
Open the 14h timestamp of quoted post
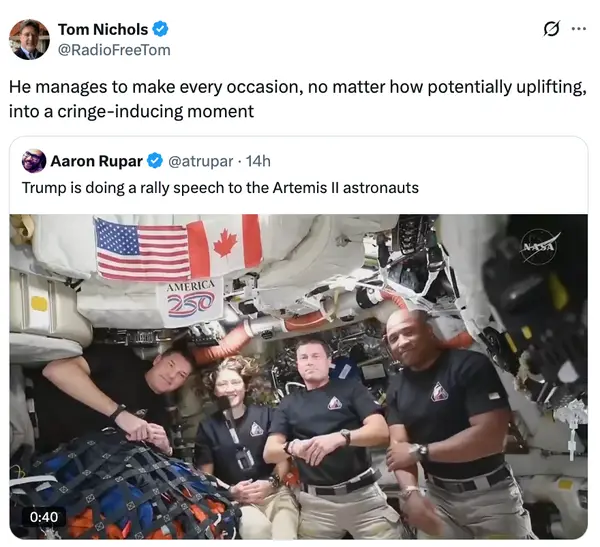(x=258, y=161)
